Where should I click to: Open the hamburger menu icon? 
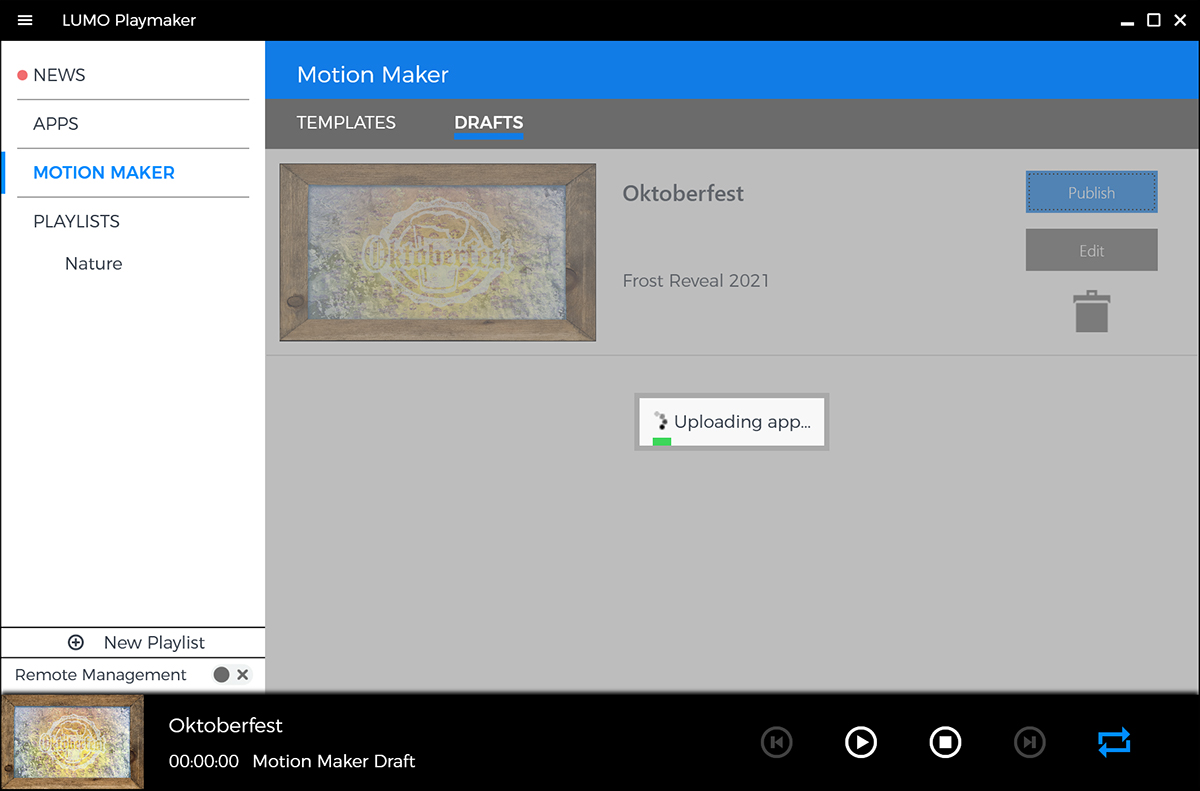pyautogui.click(x=25, y=20)
